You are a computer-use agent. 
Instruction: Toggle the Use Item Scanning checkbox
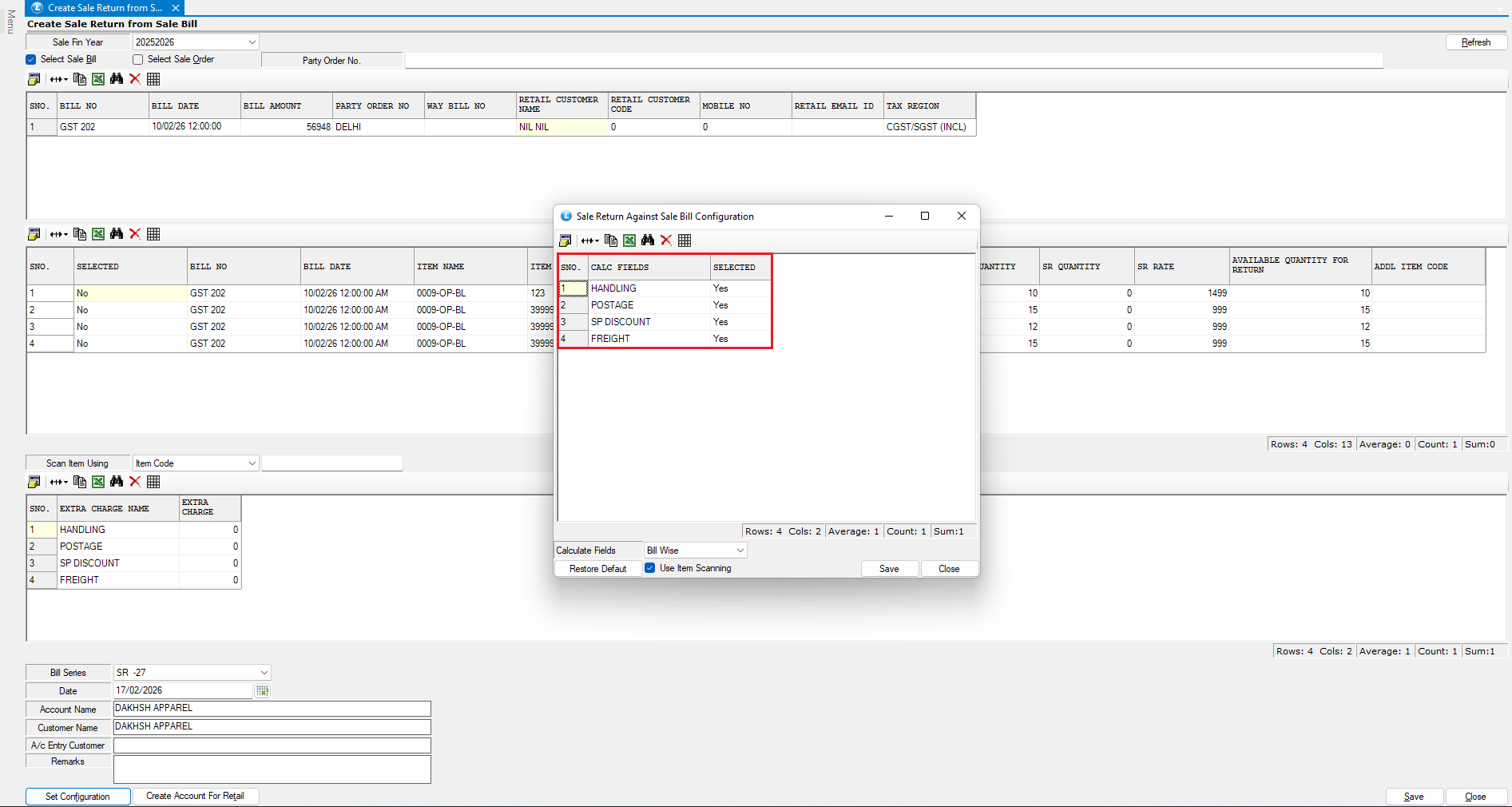(650, 568)
